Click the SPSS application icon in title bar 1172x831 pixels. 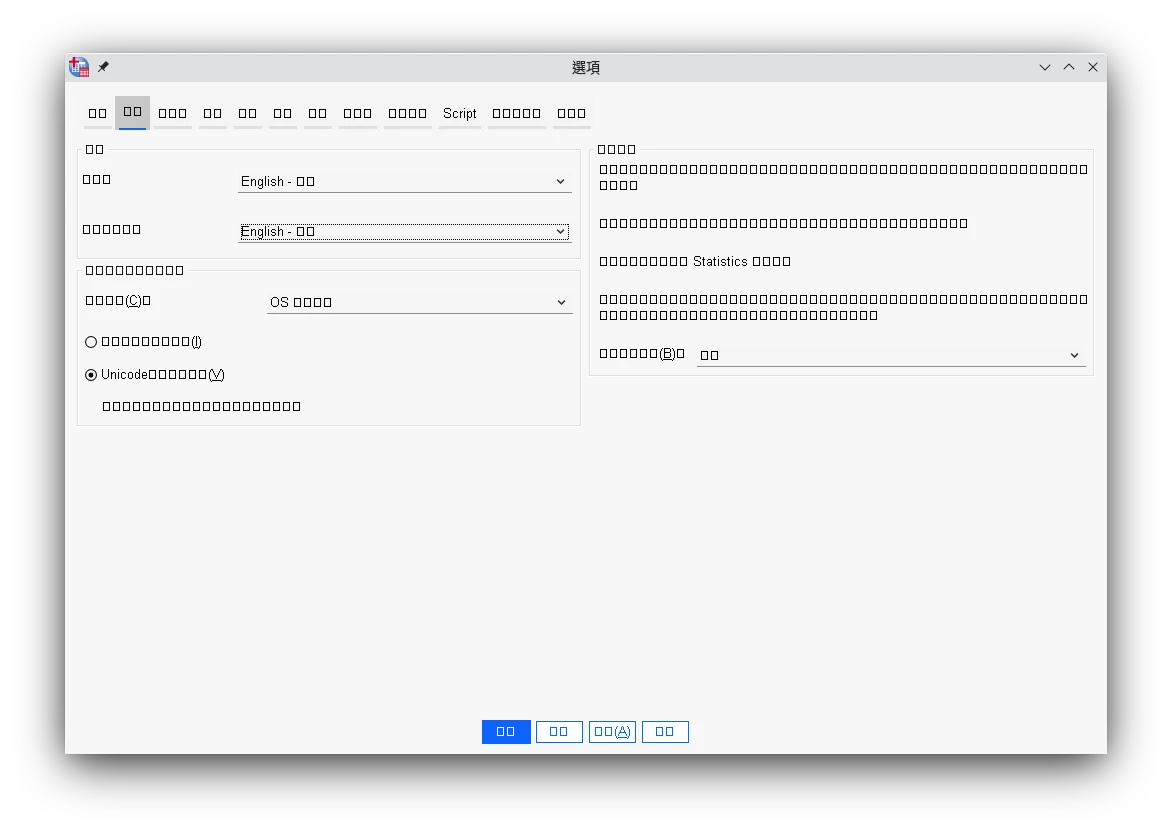click(79, 67)
